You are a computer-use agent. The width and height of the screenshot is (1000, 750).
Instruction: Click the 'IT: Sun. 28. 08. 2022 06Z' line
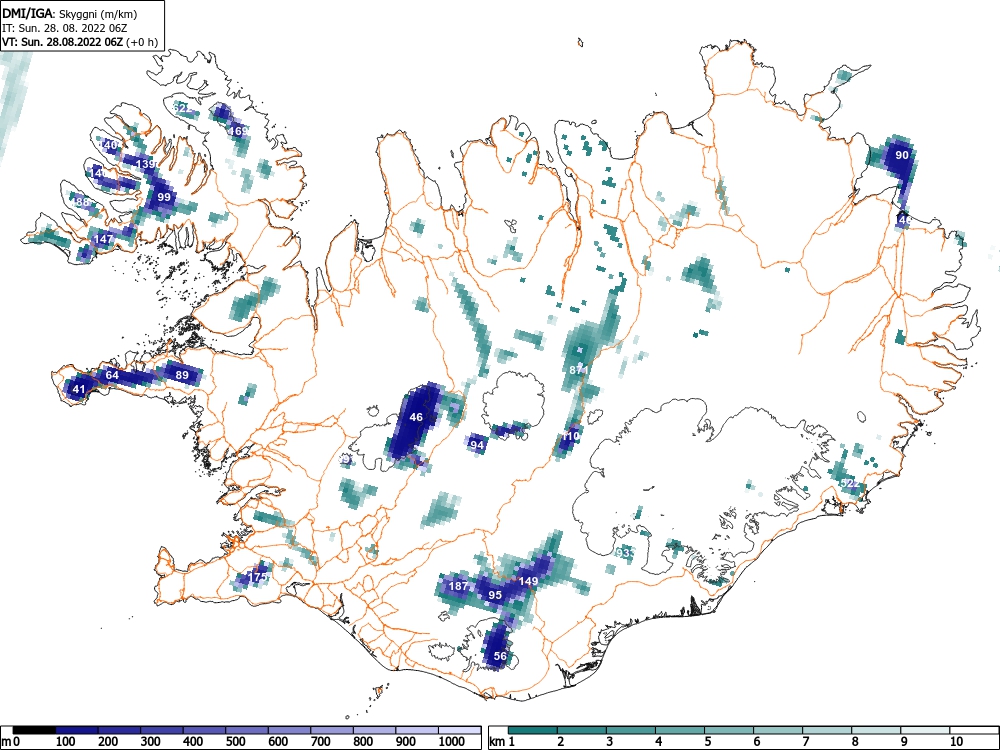click(x=63, y=28)
